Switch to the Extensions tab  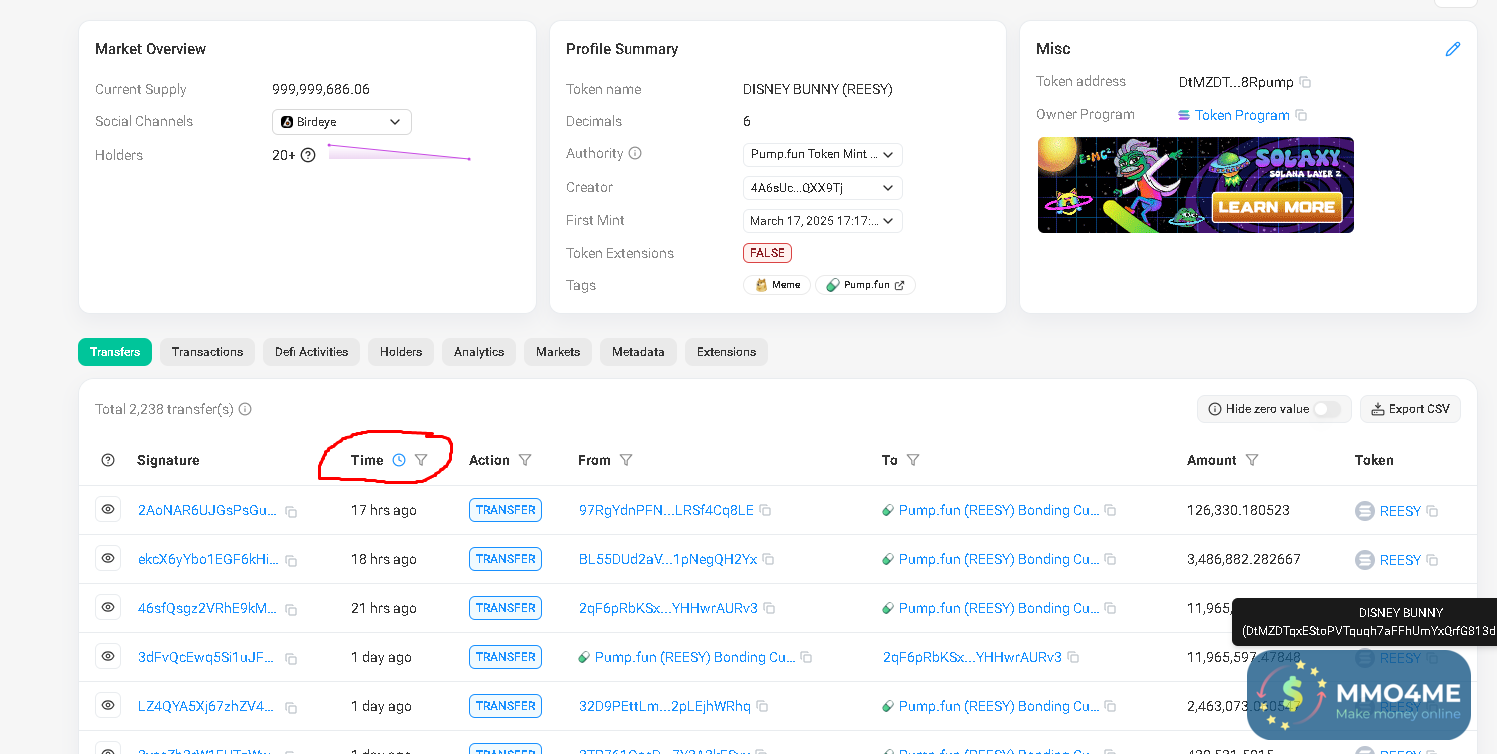(x=727, y=352)
